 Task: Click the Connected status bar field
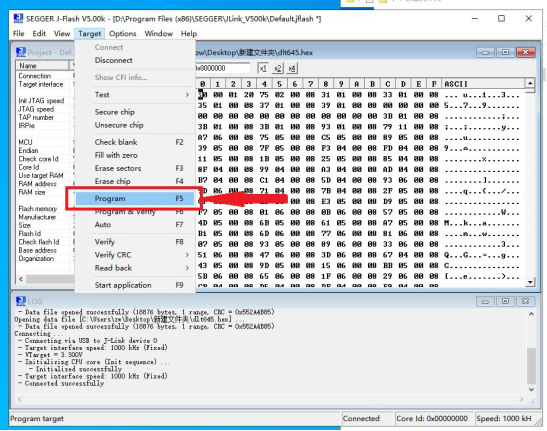(x=367, y=418)
